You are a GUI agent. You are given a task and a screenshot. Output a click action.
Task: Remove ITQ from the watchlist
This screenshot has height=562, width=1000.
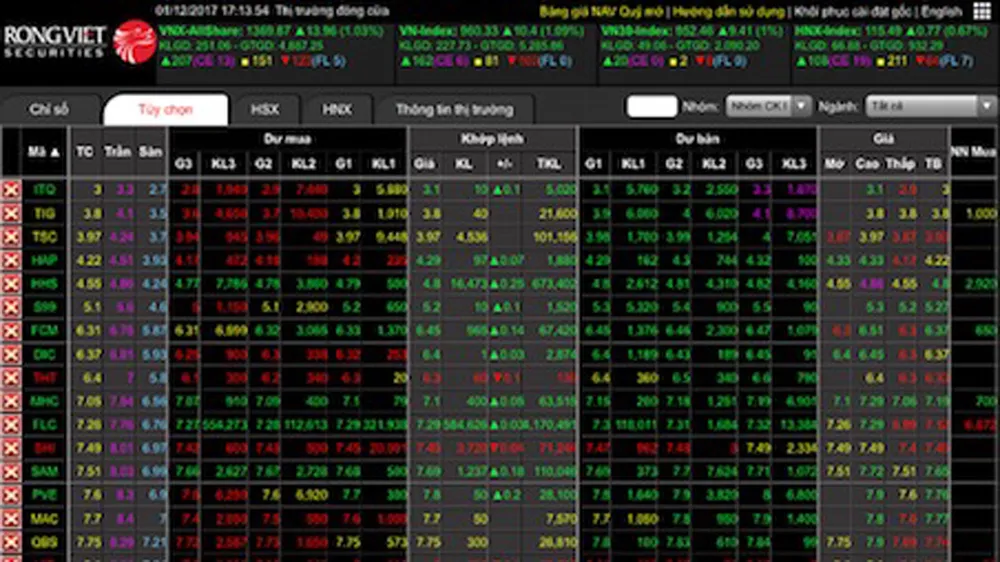coord(11,190)
